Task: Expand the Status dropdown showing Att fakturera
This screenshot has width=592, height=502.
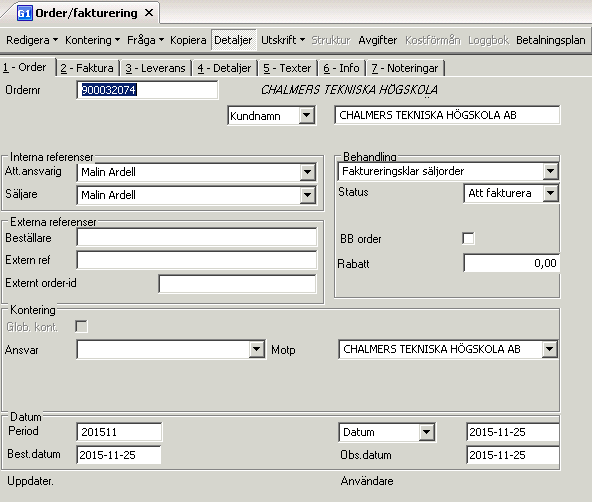Action: pos(550,193)
